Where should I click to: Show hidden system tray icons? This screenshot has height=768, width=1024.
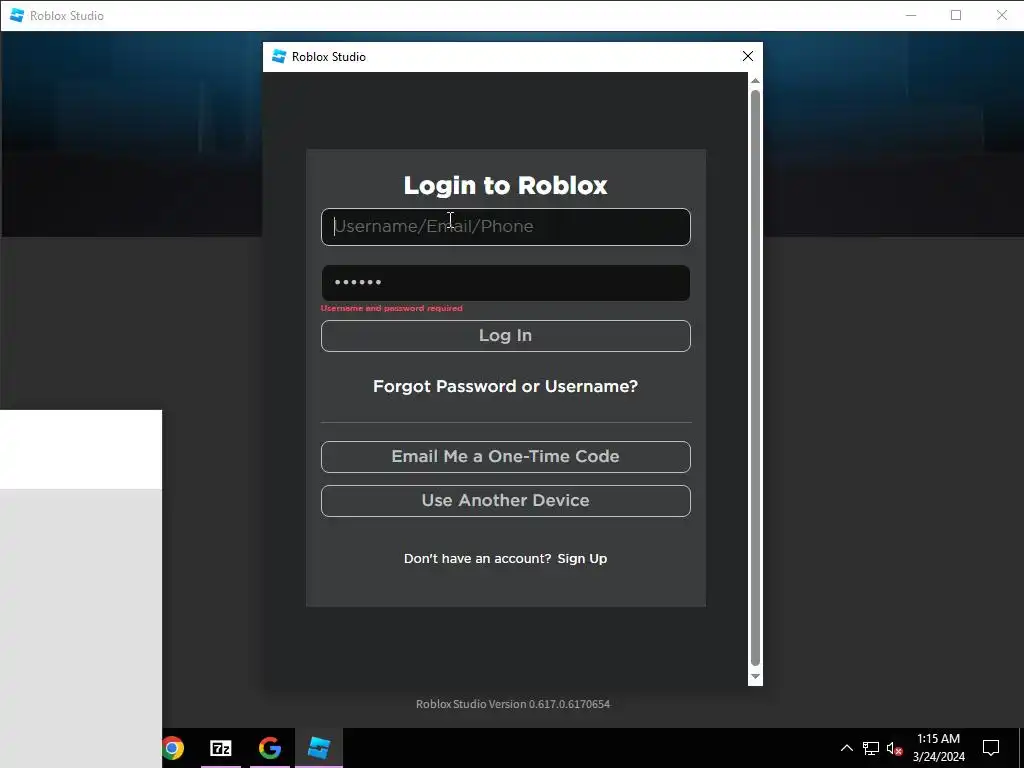coord(846,748)
